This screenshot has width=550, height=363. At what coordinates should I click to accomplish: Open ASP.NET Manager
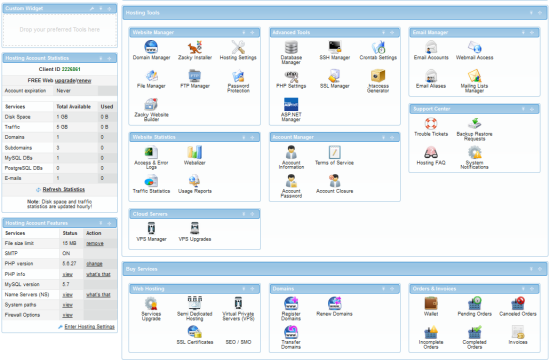[291, 109]
